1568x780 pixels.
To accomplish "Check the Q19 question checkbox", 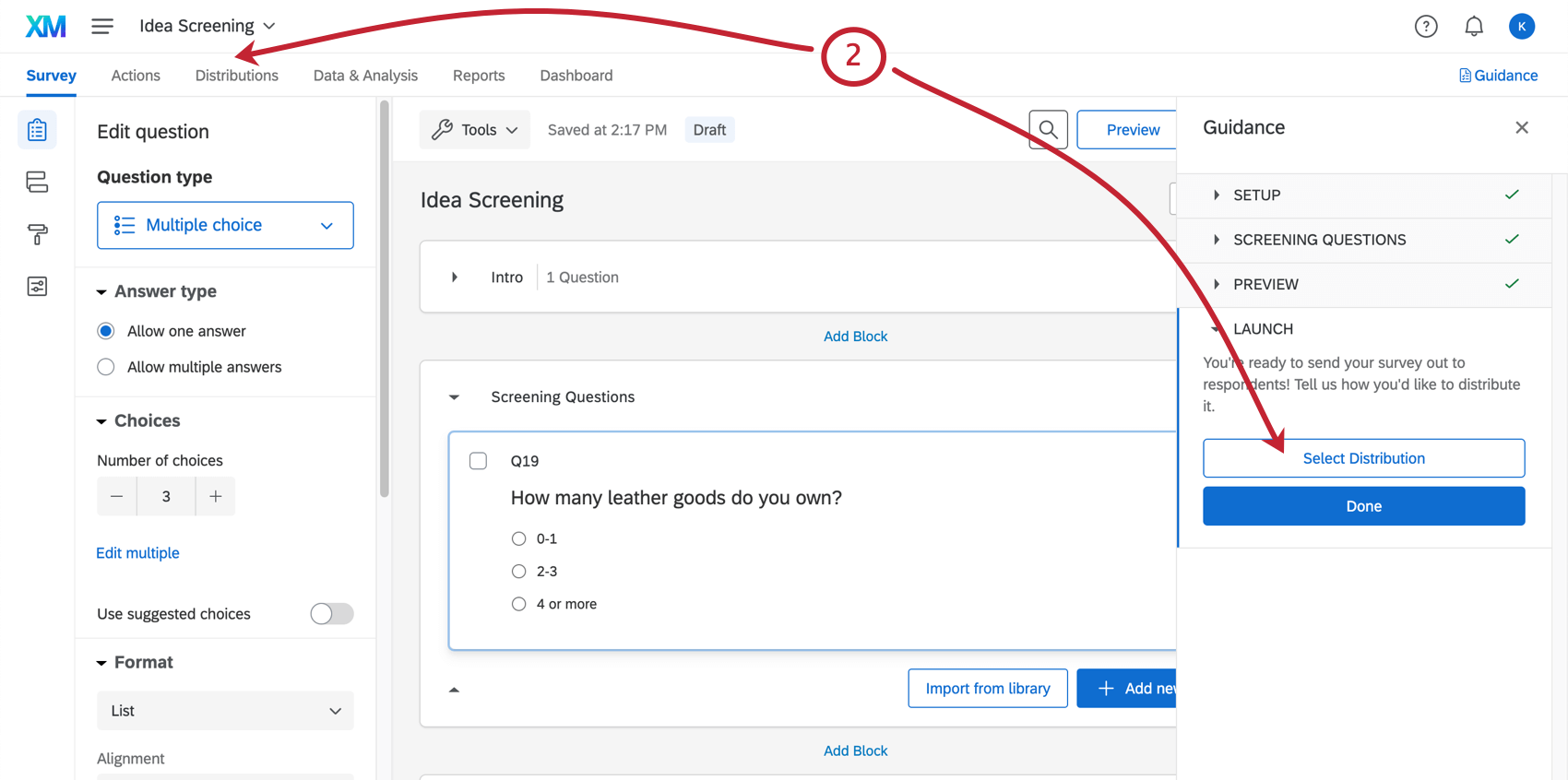I will [x=478, y=461].
